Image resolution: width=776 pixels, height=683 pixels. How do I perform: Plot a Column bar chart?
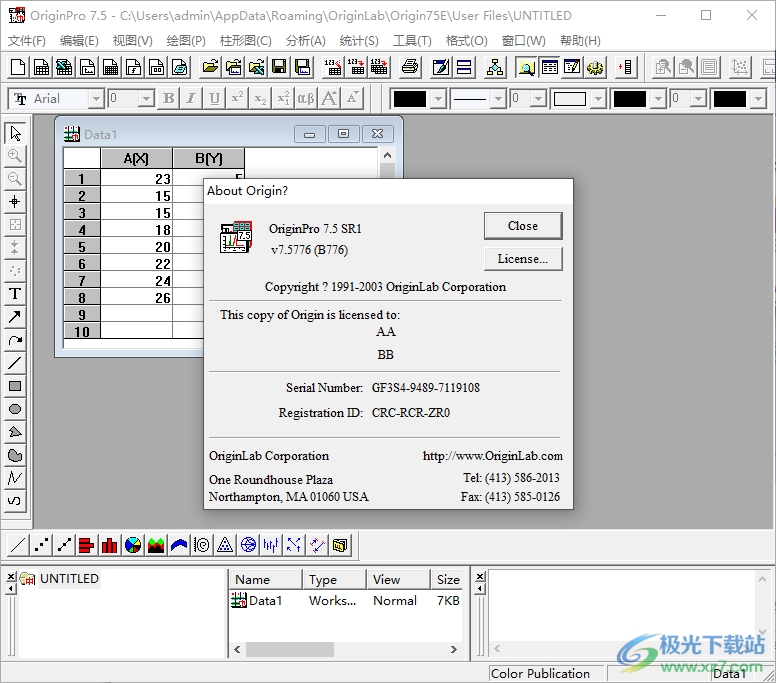pos(110,545)
